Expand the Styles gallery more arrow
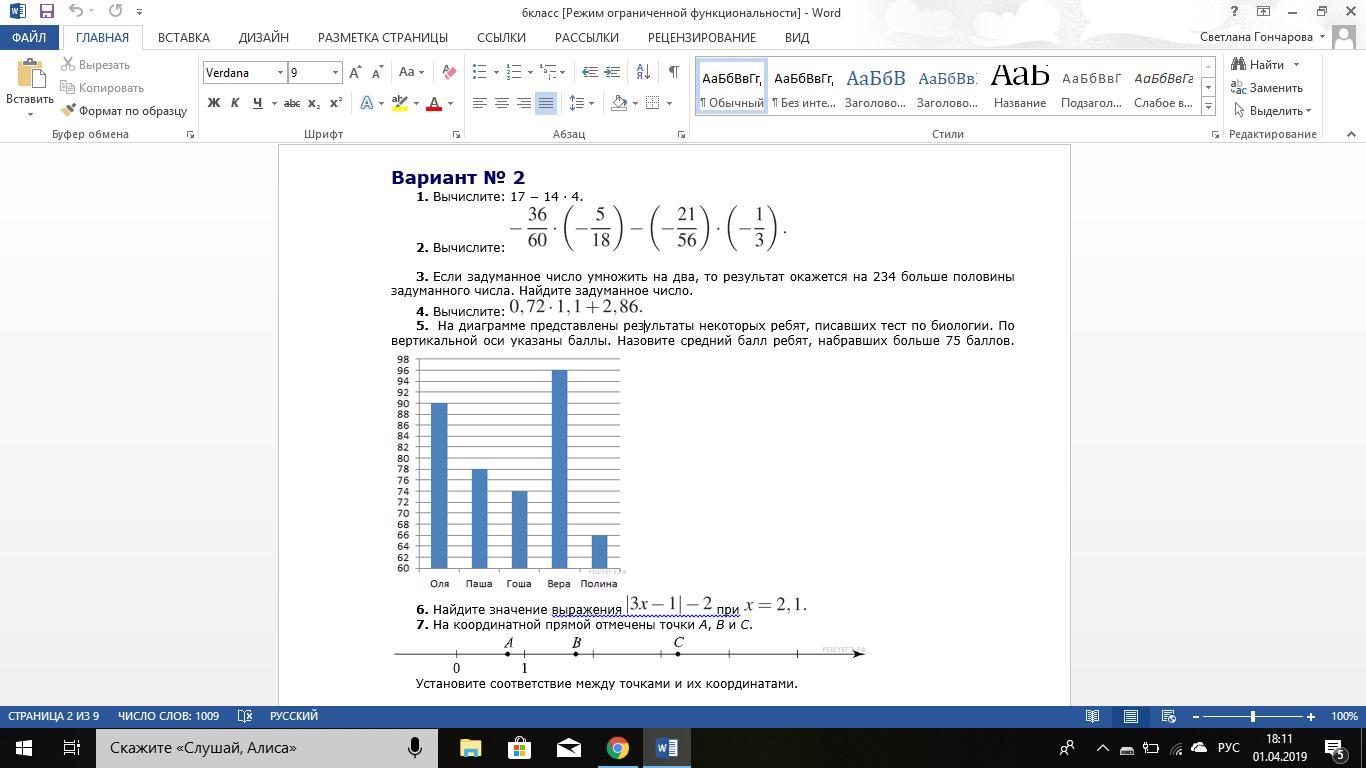This screenshot has width=1366, height=768. pyautogui.click(x=1208, y=105)
